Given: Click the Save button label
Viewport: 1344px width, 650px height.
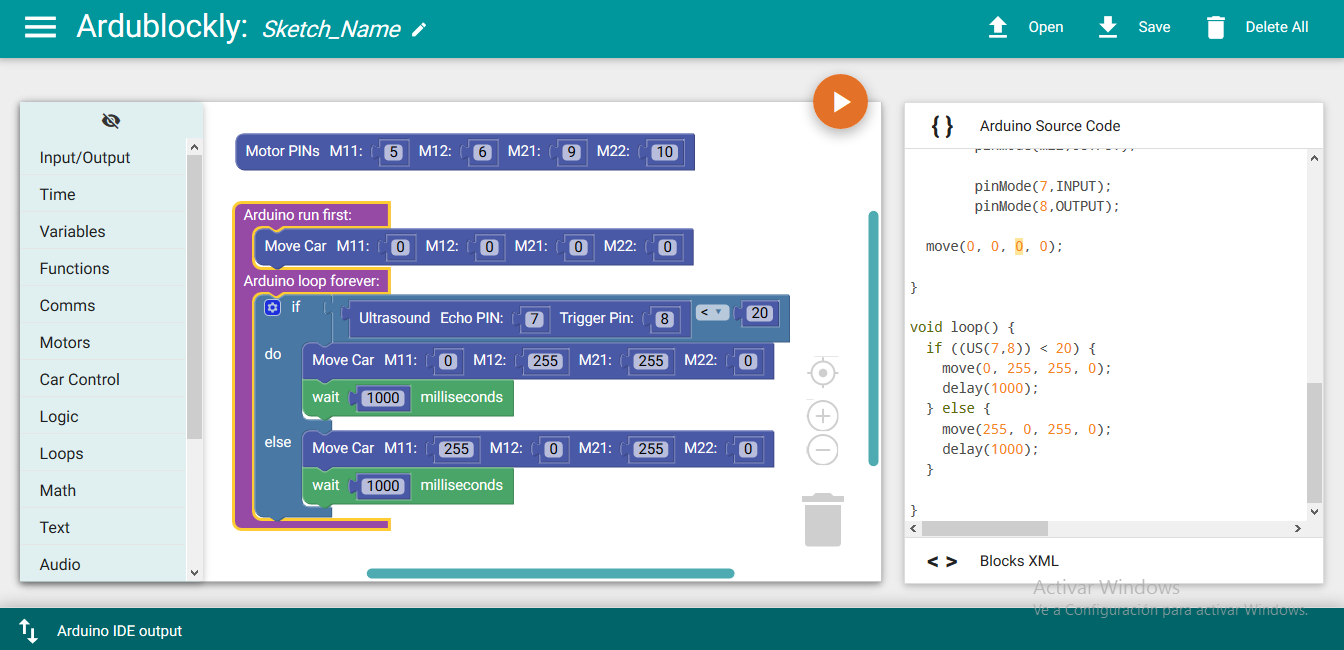Looking at the screenshot, I should [x=1154, y=27].
